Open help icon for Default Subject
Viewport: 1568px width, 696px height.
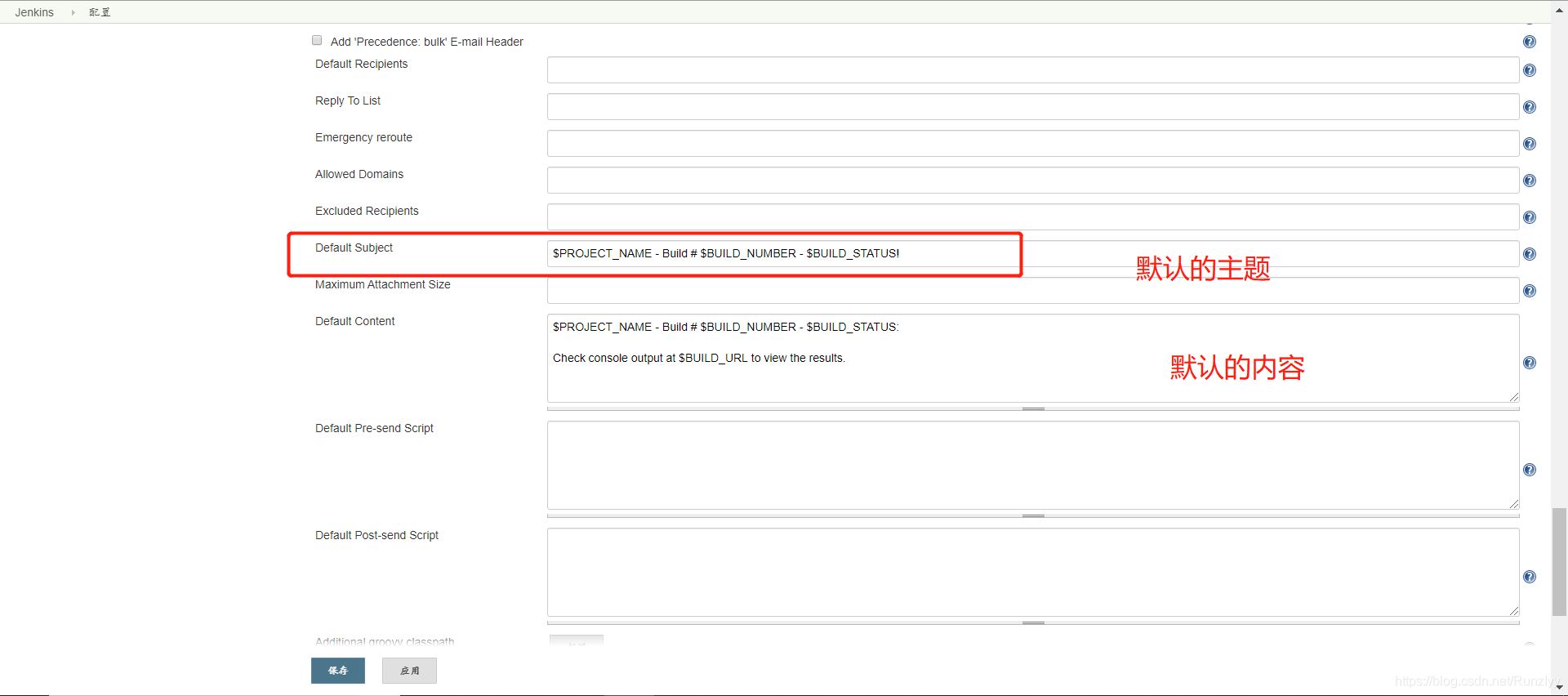(1530, 254)
